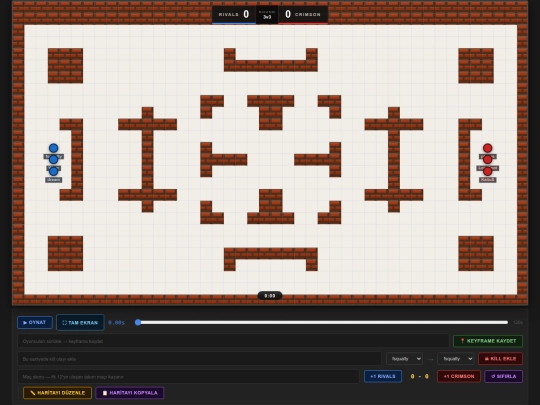Viewport: 540px width, 405px height.
Task: Open the victim player dropdown
Action: tap(456, 359)
